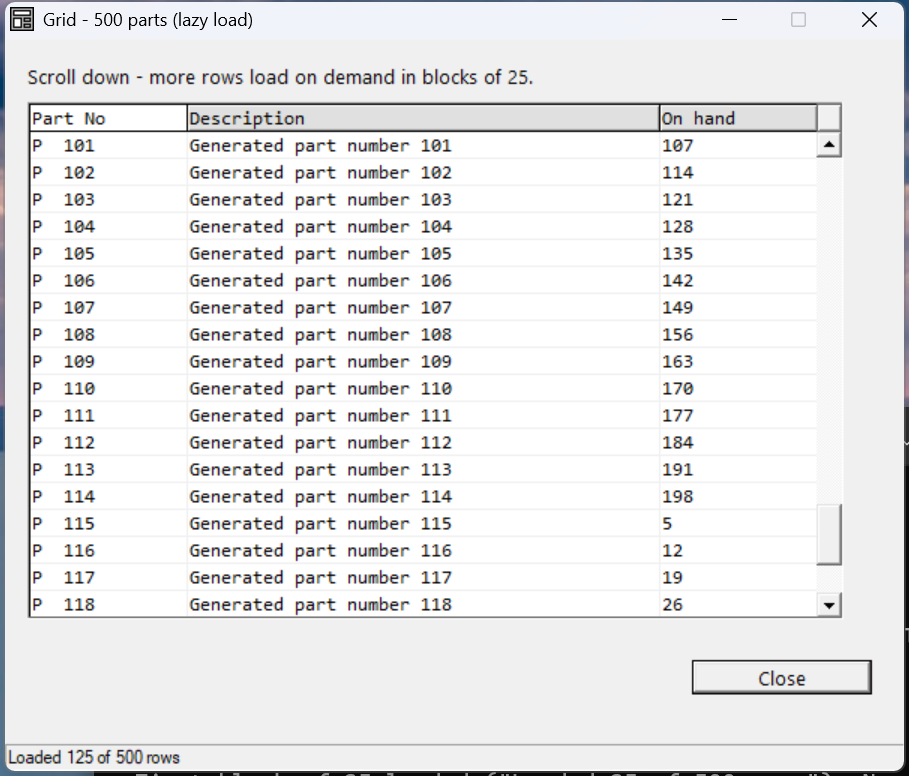Select part number cell P 117
909x776 pixels.
coord(108,577)
